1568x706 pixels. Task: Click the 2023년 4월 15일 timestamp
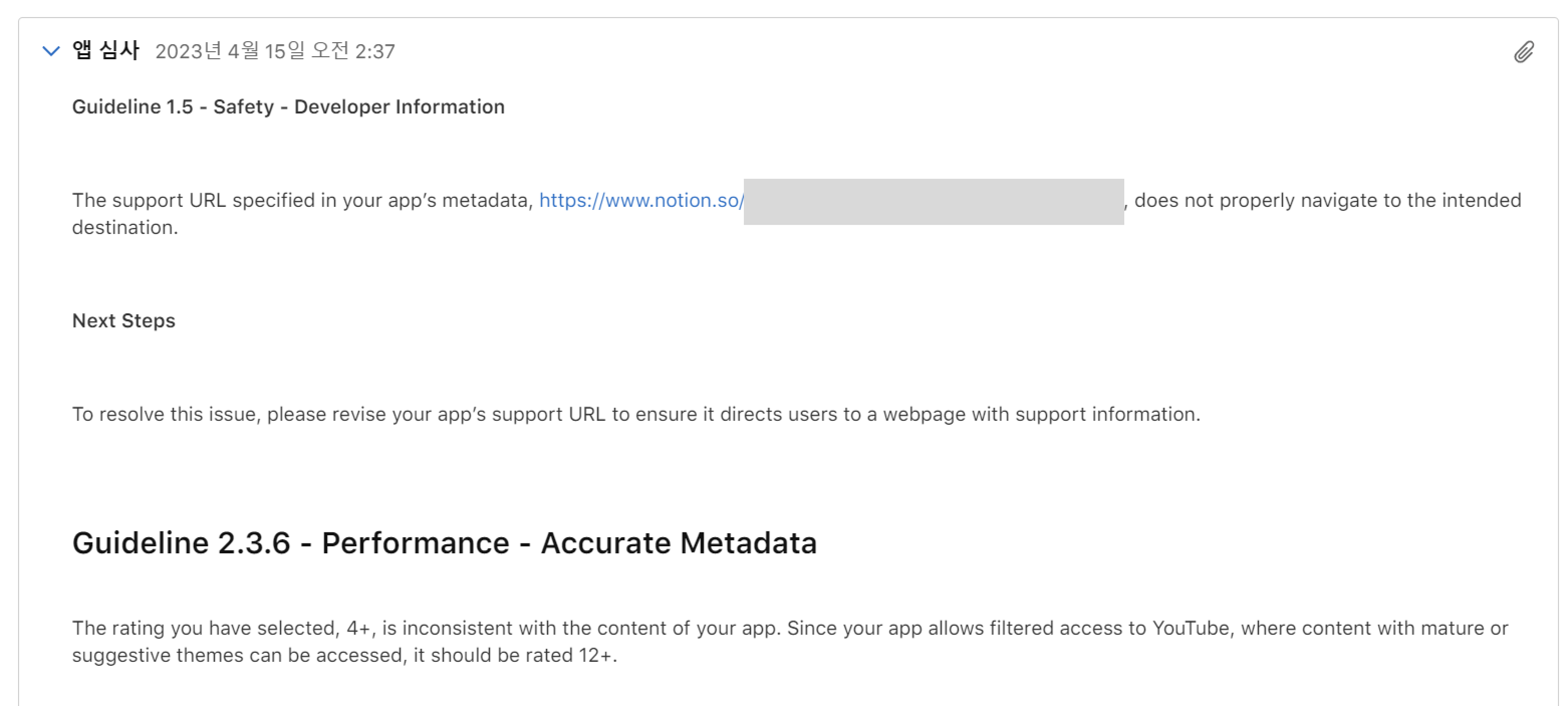pos(275,51)
